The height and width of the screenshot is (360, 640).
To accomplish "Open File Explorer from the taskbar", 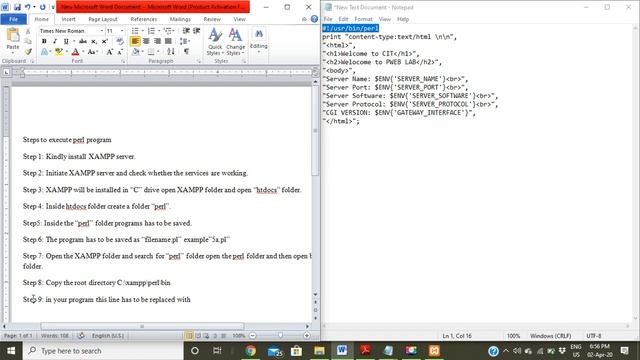I will pyautogui.click(x=319, y=351).
